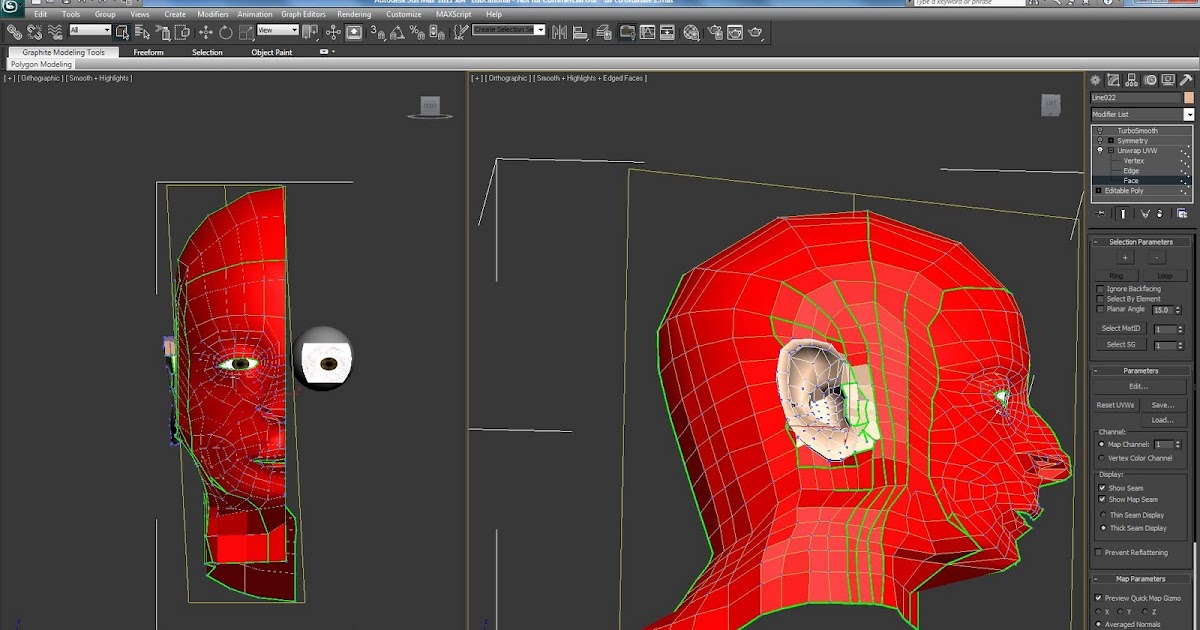The width and height of the screenshot is (1200, 630).
Task: Click Show End Result icon
Action: tap(1123, 213)
